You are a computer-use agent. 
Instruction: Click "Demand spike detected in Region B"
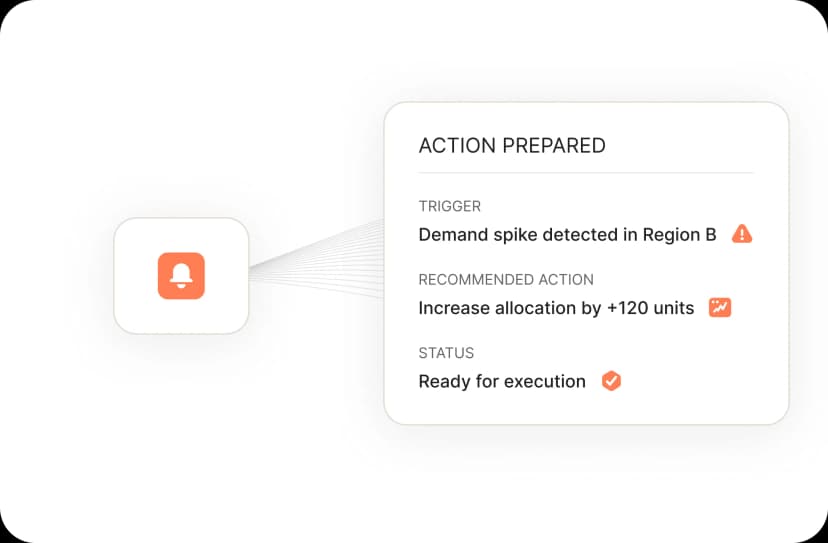(567, 235)
